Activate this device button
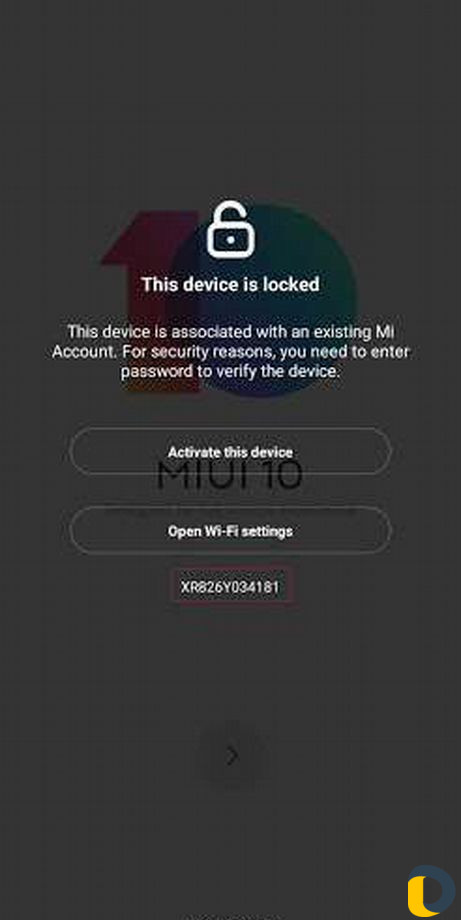Viewport: 461px width, 920px height. pyautogui.click(x=230, y=452)
